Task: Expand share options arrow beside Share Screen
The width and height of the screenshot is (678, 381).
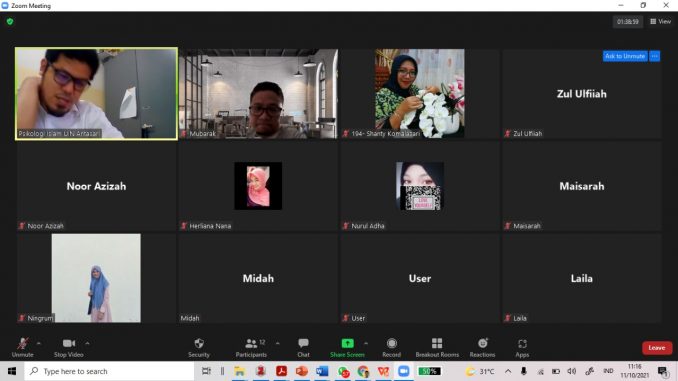Action: pos(366,343)
